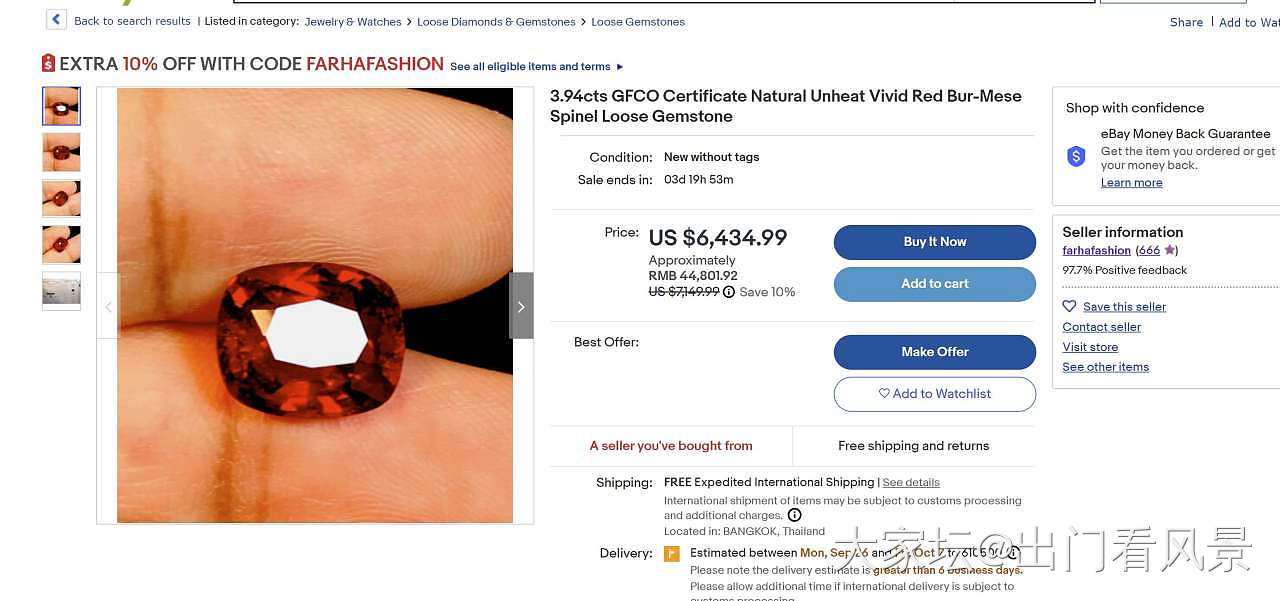Click the next image arrow on gallery
Screen dimensions: 1280x601
[x=521, y=306]
